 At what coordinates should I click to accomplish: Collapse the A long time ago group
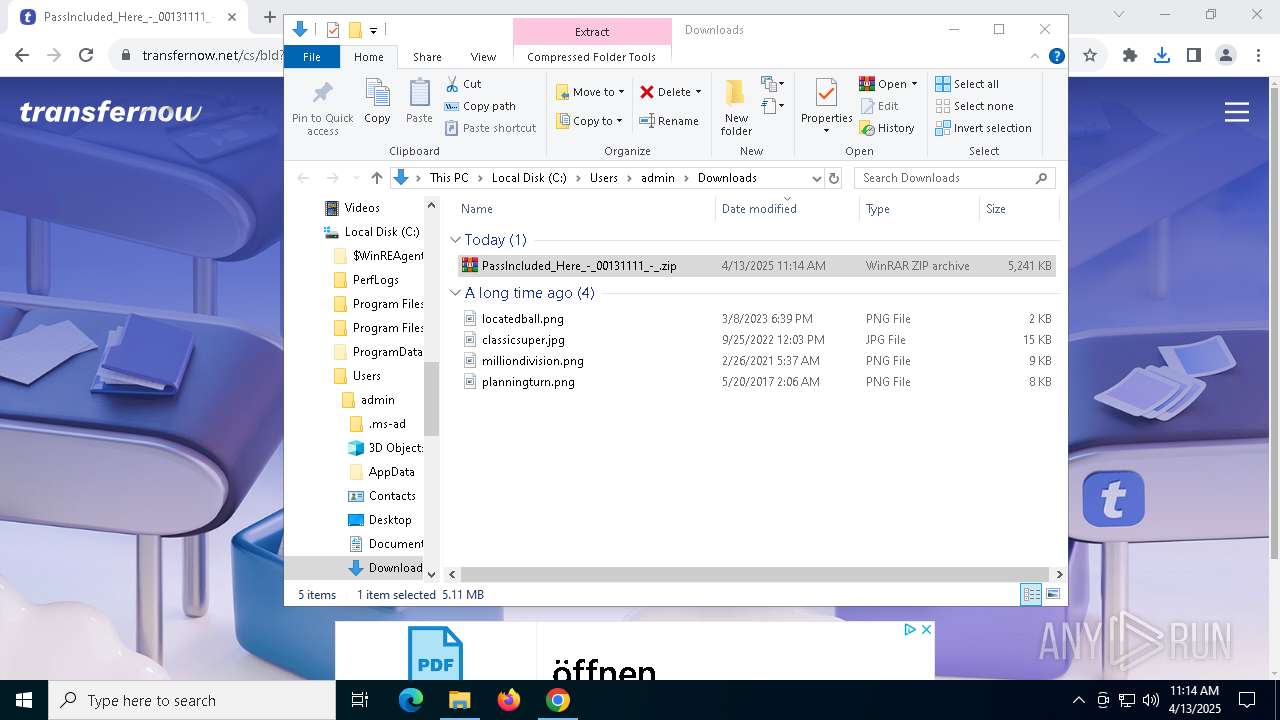455,293
